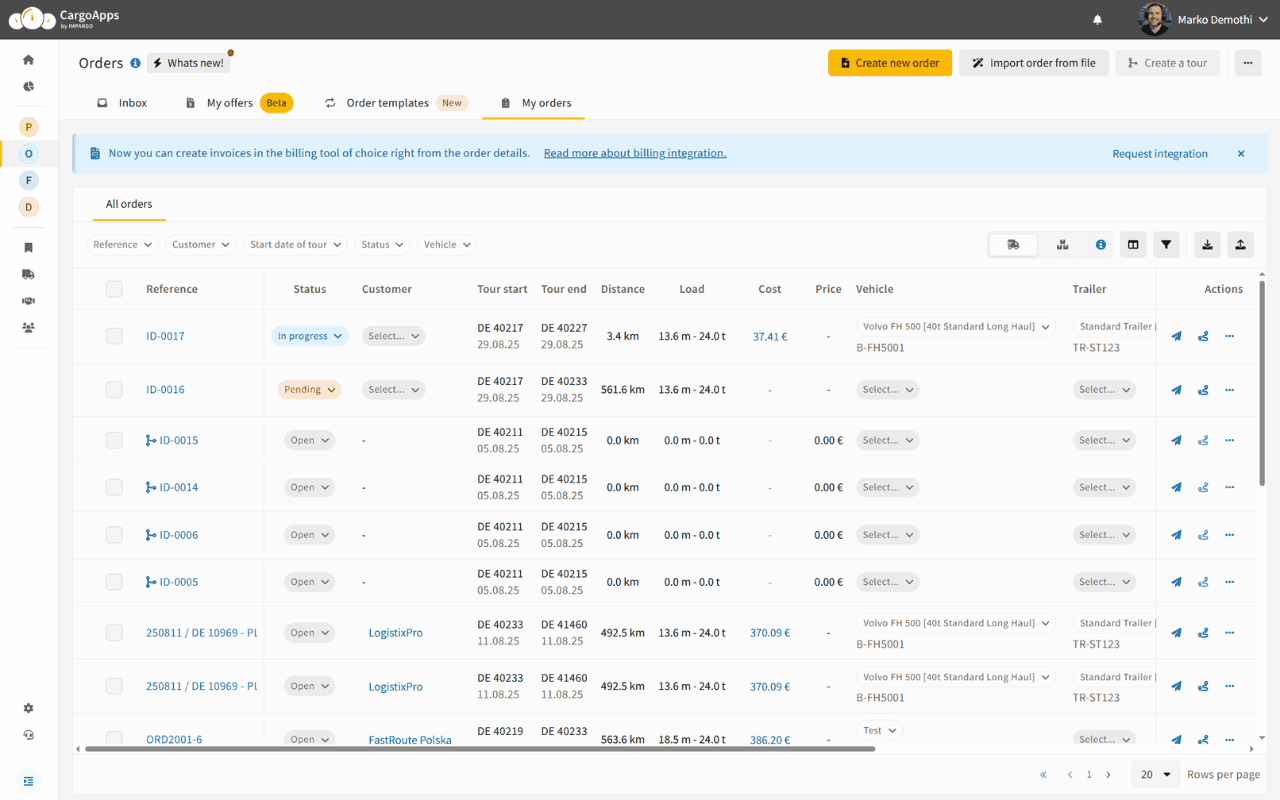The width and height of the screenshot is (1280, 800).
Task: Click the column layout icon
Action: 1133,245
